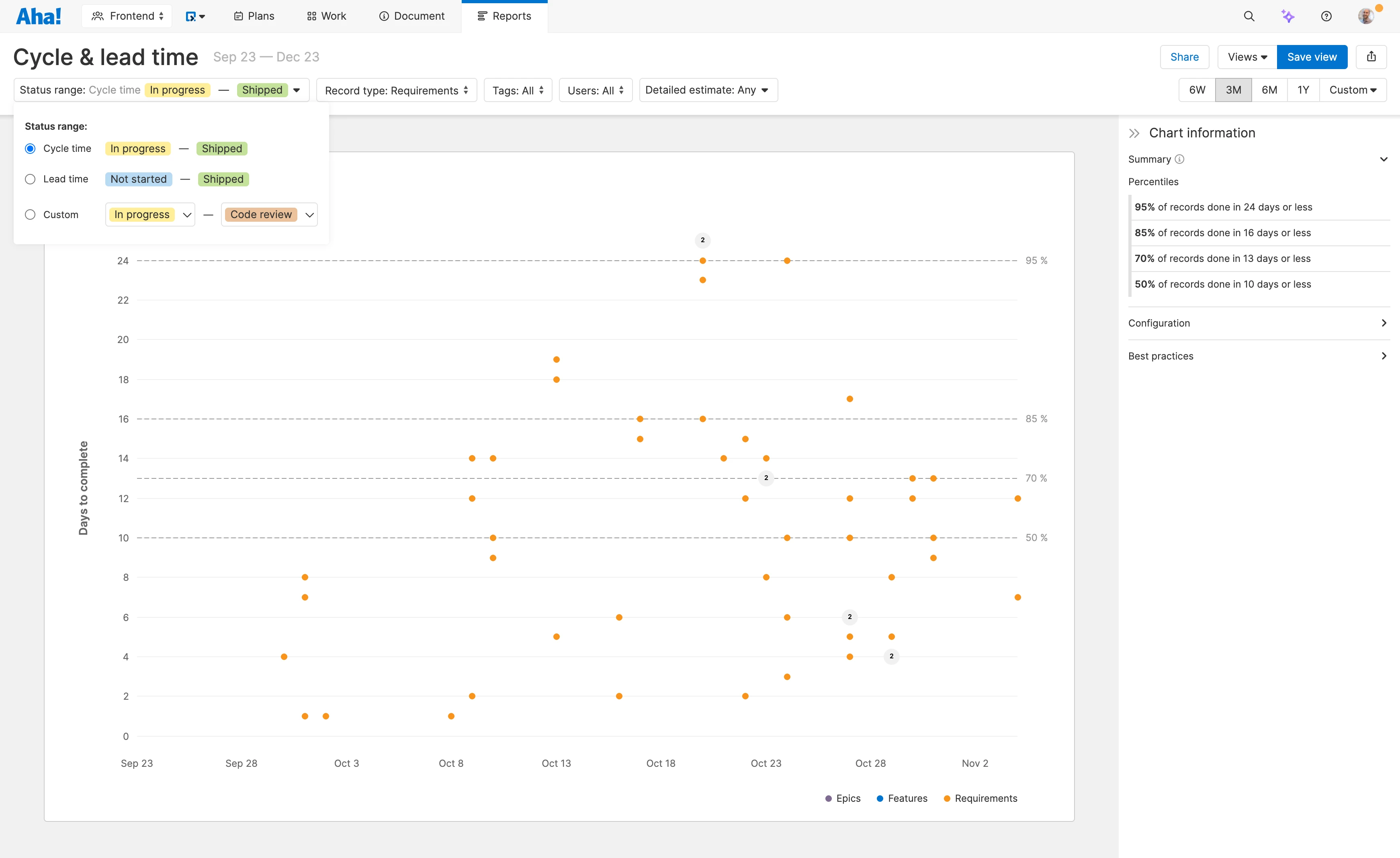Click the Save view button
The image size is (1400, 858).
pos(1311,57)
